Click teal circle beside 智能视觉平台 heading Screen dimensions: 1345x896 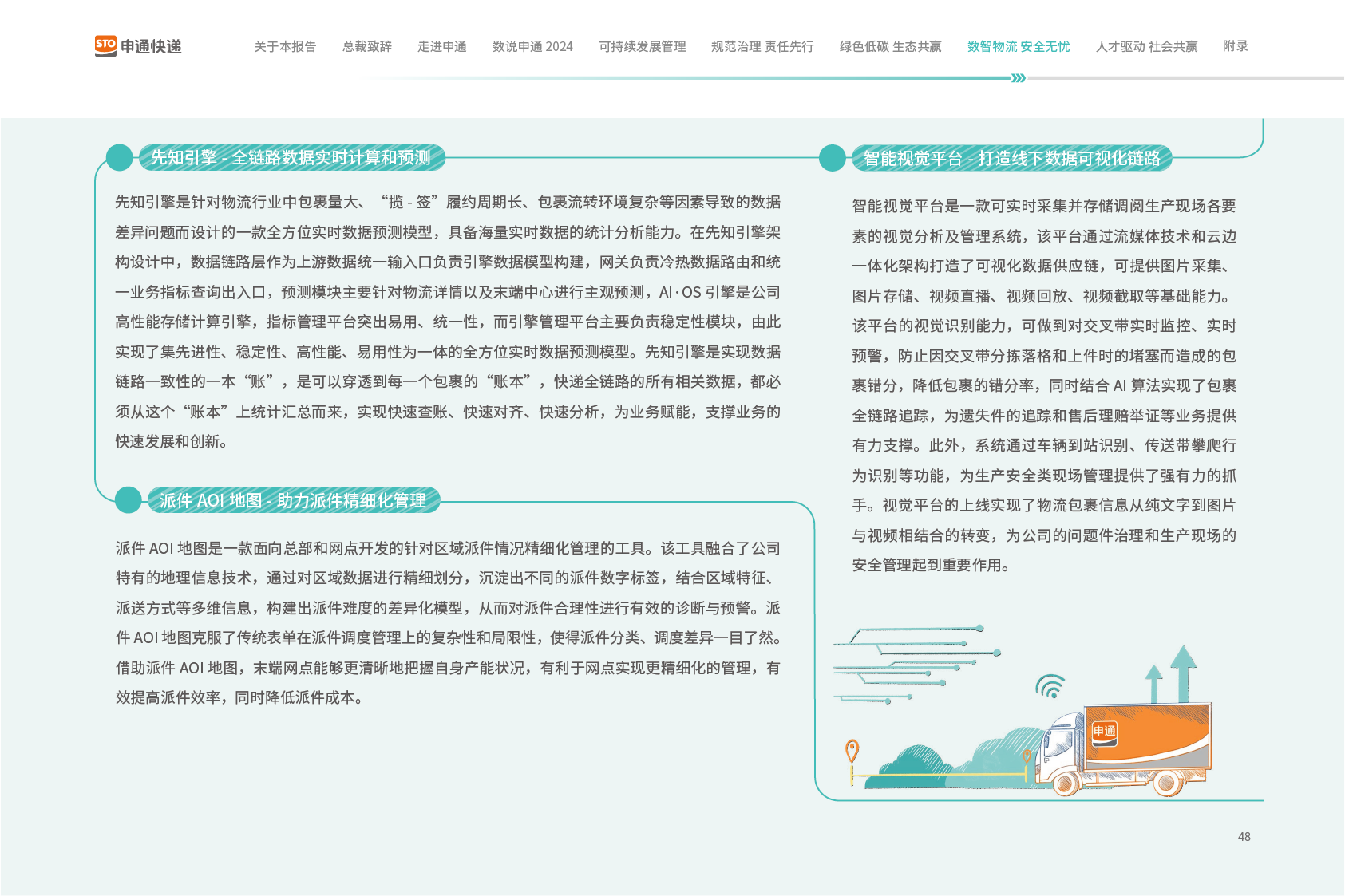832,158
